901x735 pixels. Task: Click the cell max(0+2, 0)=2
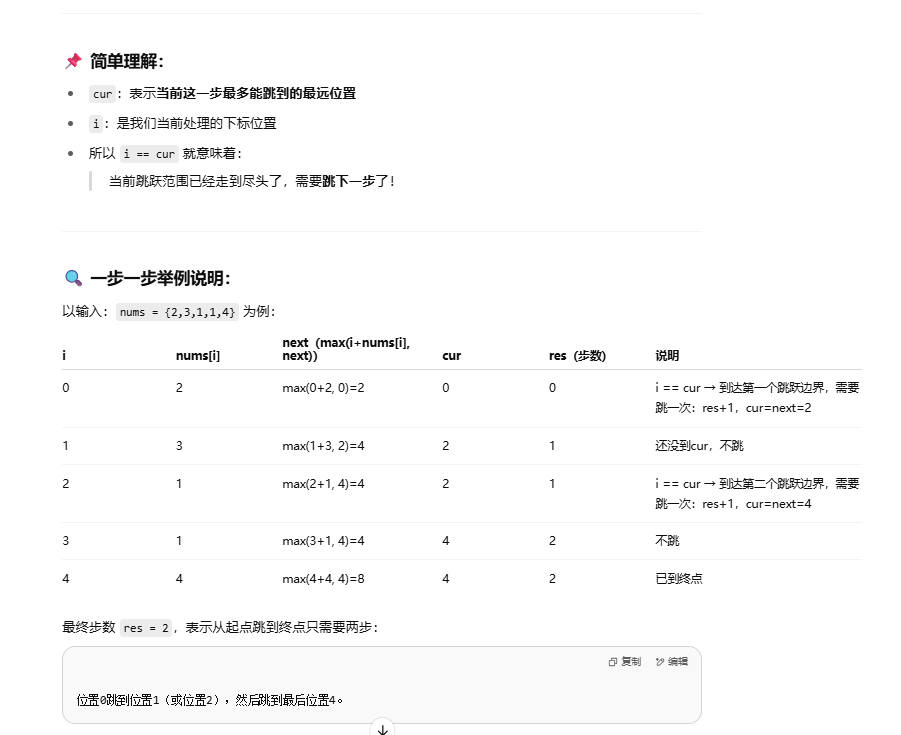point(324,388)
